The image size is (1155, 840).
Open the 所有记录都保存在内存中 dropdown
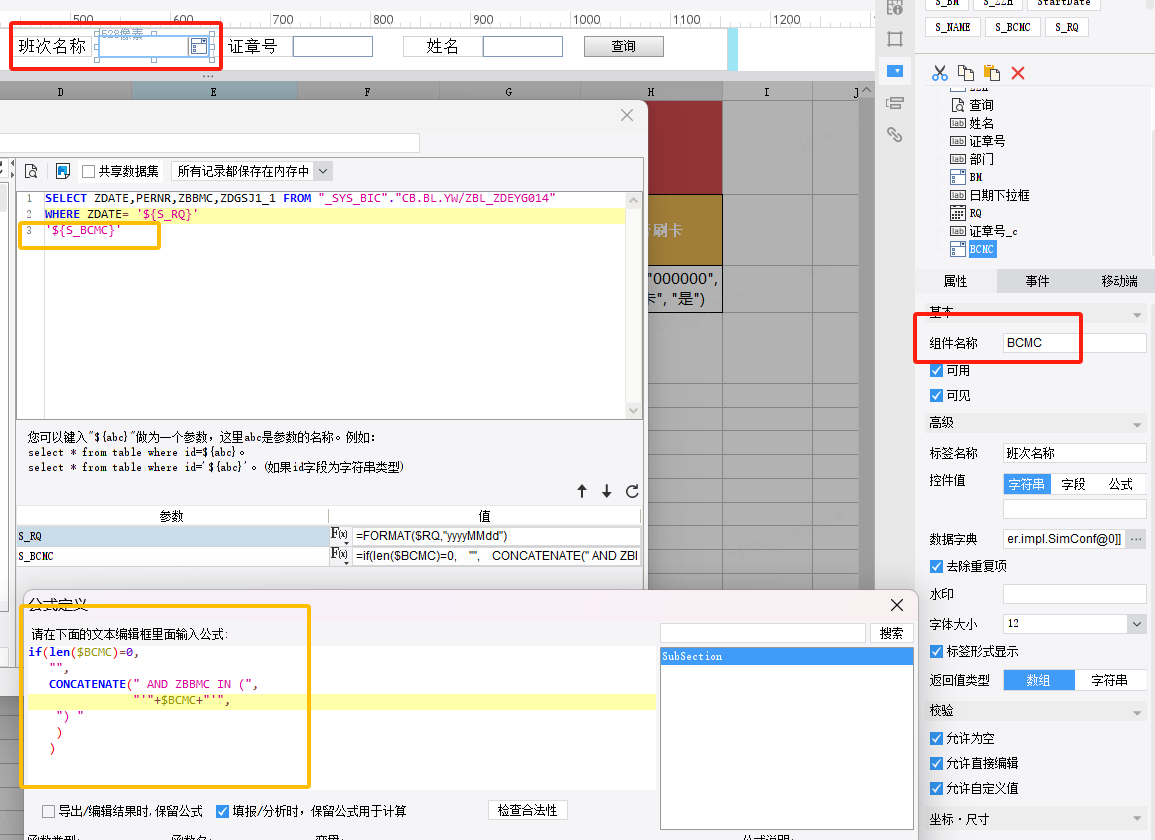pyautogui.click(x=252, y=171)
